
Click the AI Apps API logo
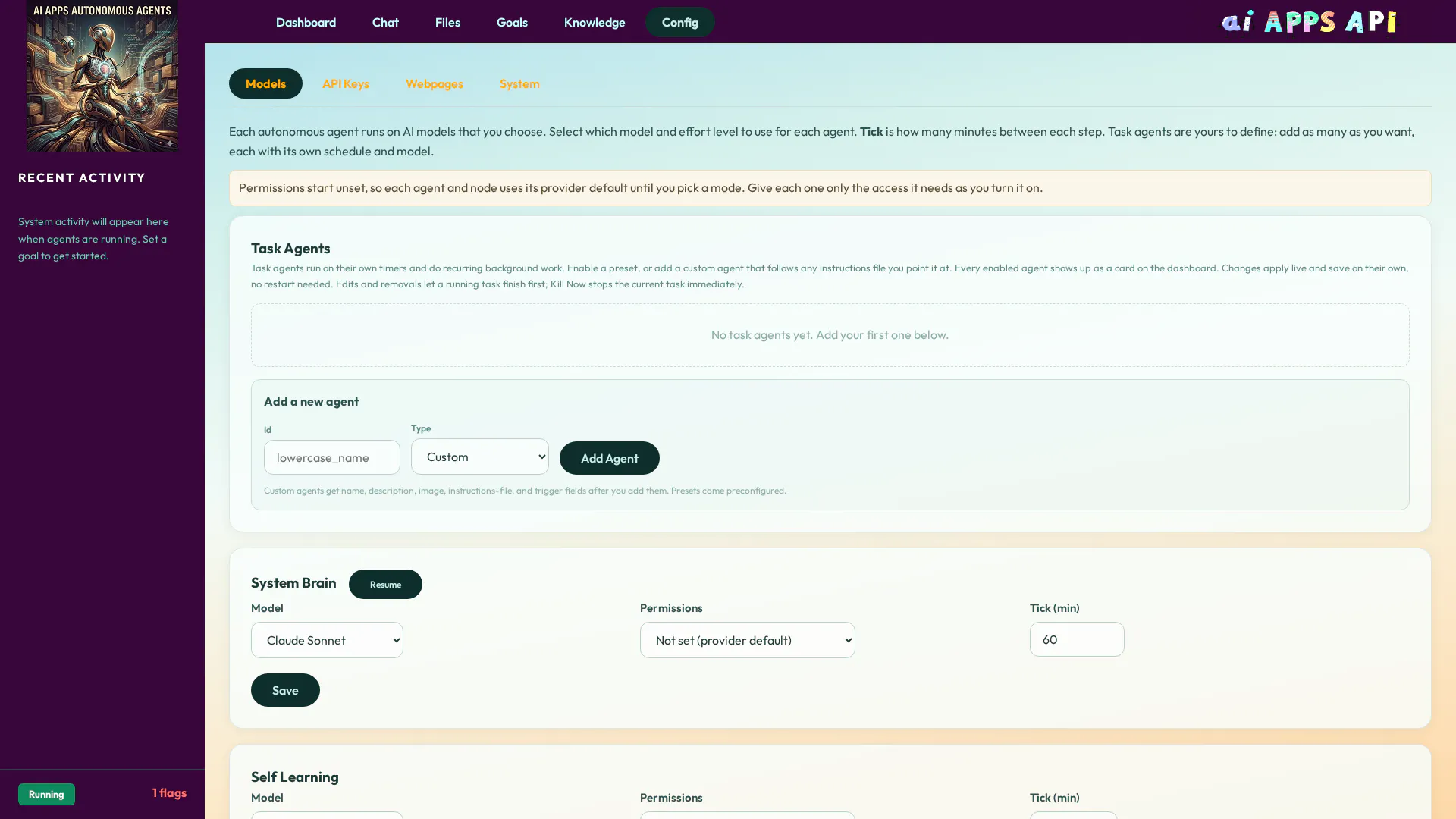click(x=1310, y=21)
